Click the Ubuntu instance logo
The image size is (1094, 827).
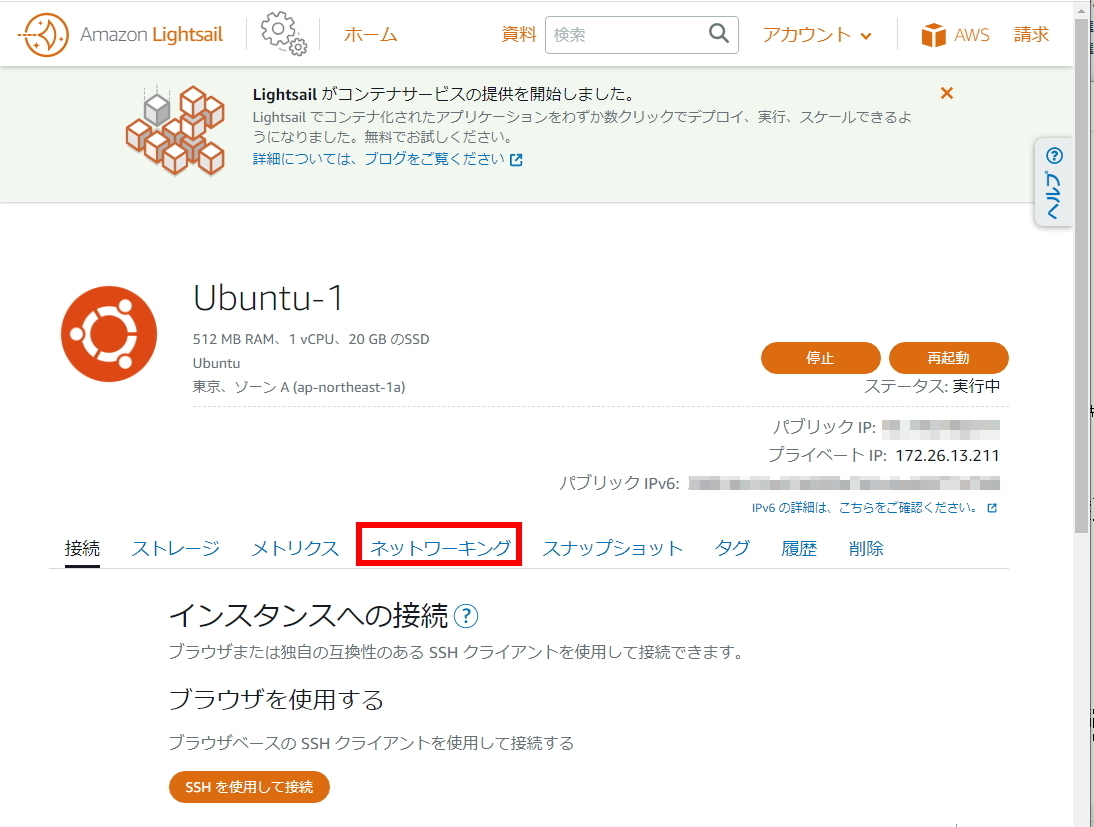point(109,334)
